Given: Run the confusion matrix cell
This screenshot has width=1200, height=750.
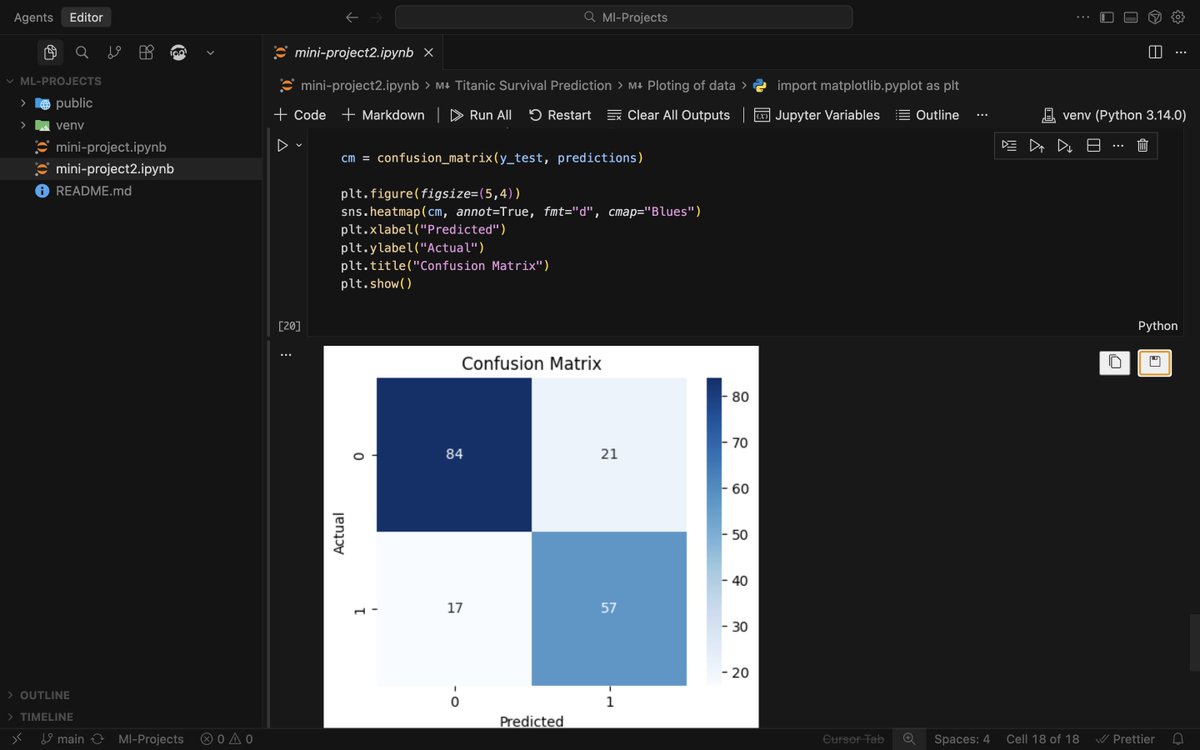Looking at the screenshot, I should (282, 145).
